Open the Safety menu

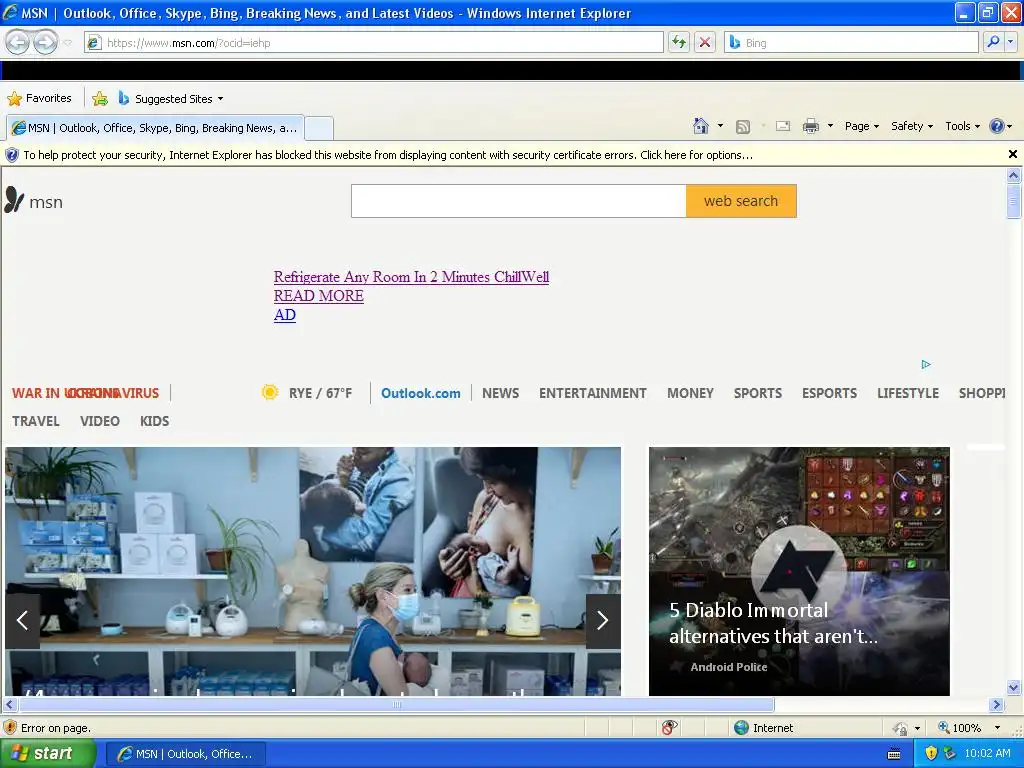912,126
